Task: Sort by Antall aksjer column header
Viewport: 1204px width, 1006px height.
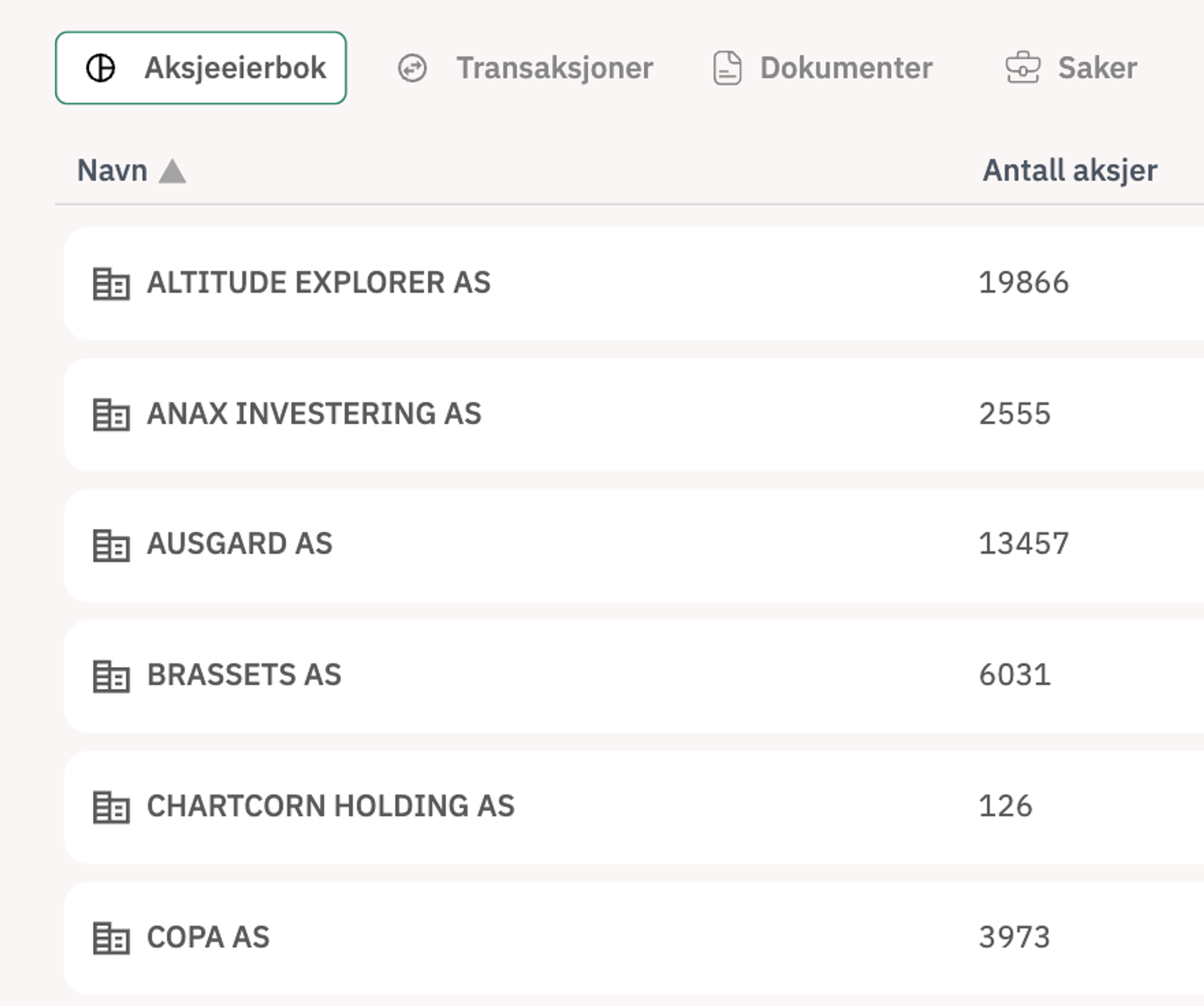Action: [1069, 171]
